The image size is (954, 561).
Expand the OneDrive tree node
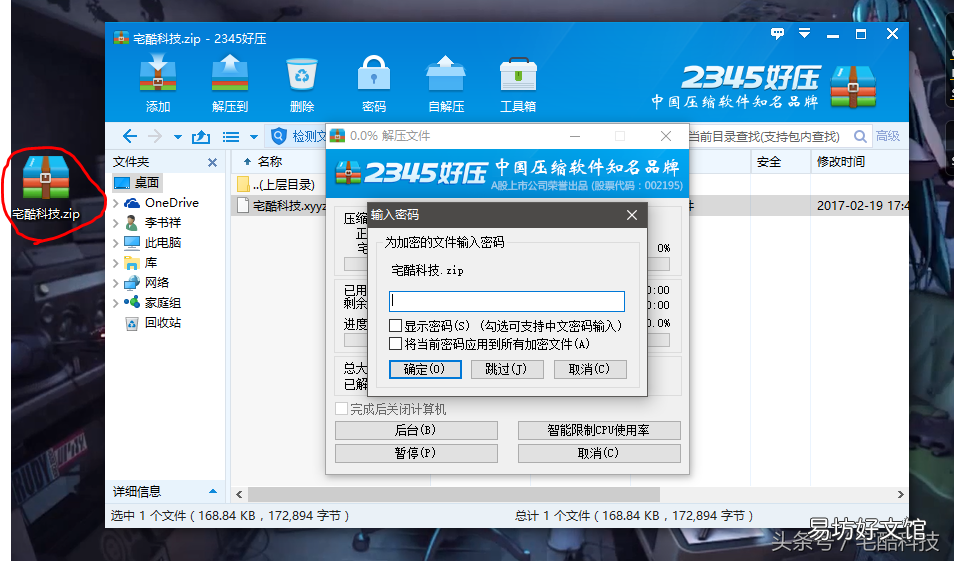click(x=116, y=203)
